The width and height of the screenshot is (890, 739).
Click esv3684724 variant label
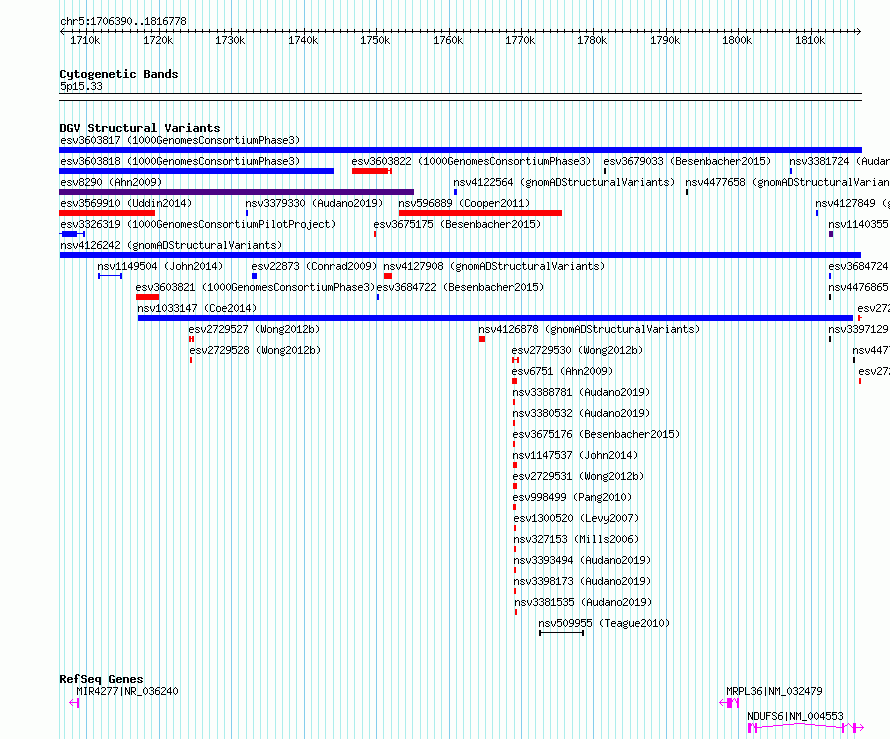(858, 266)
